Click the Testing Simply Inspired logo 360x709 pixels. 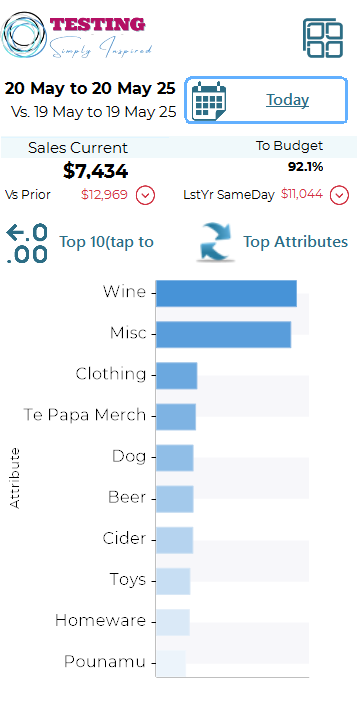coord(77,36)
